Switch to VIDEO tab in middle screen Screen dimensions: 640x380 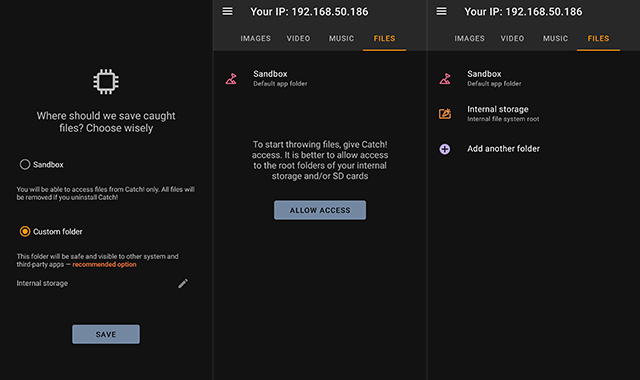pos(298,38)
